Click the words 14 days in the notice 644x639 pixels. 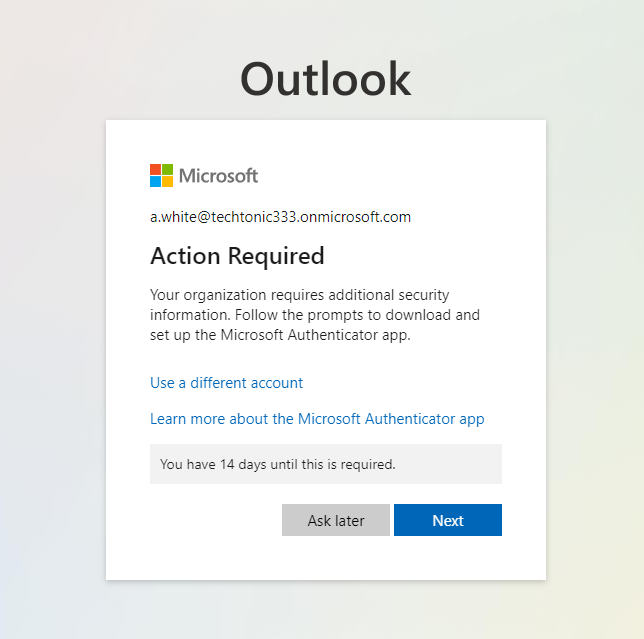[247, 464]
